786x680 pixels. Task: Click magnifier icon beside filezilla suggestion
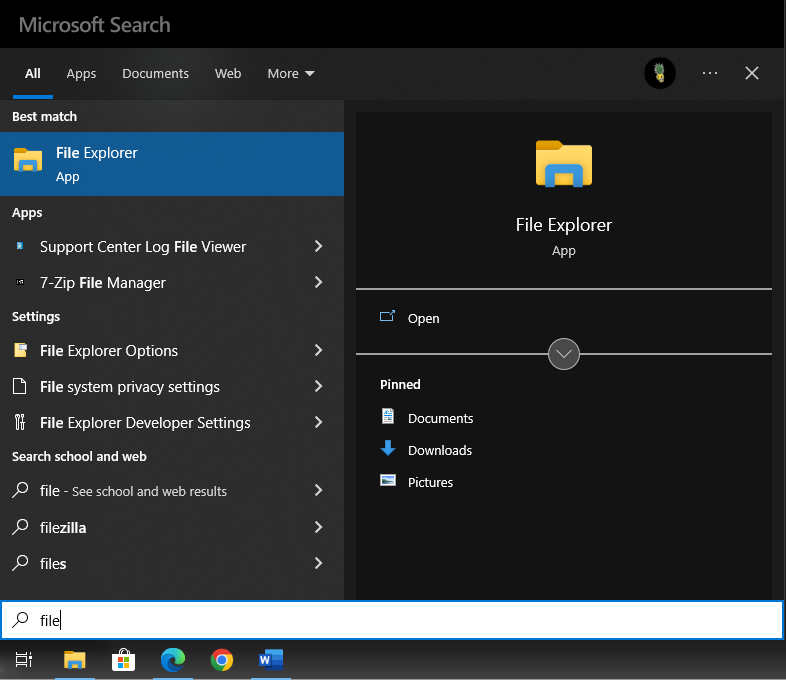coord(20,527)
